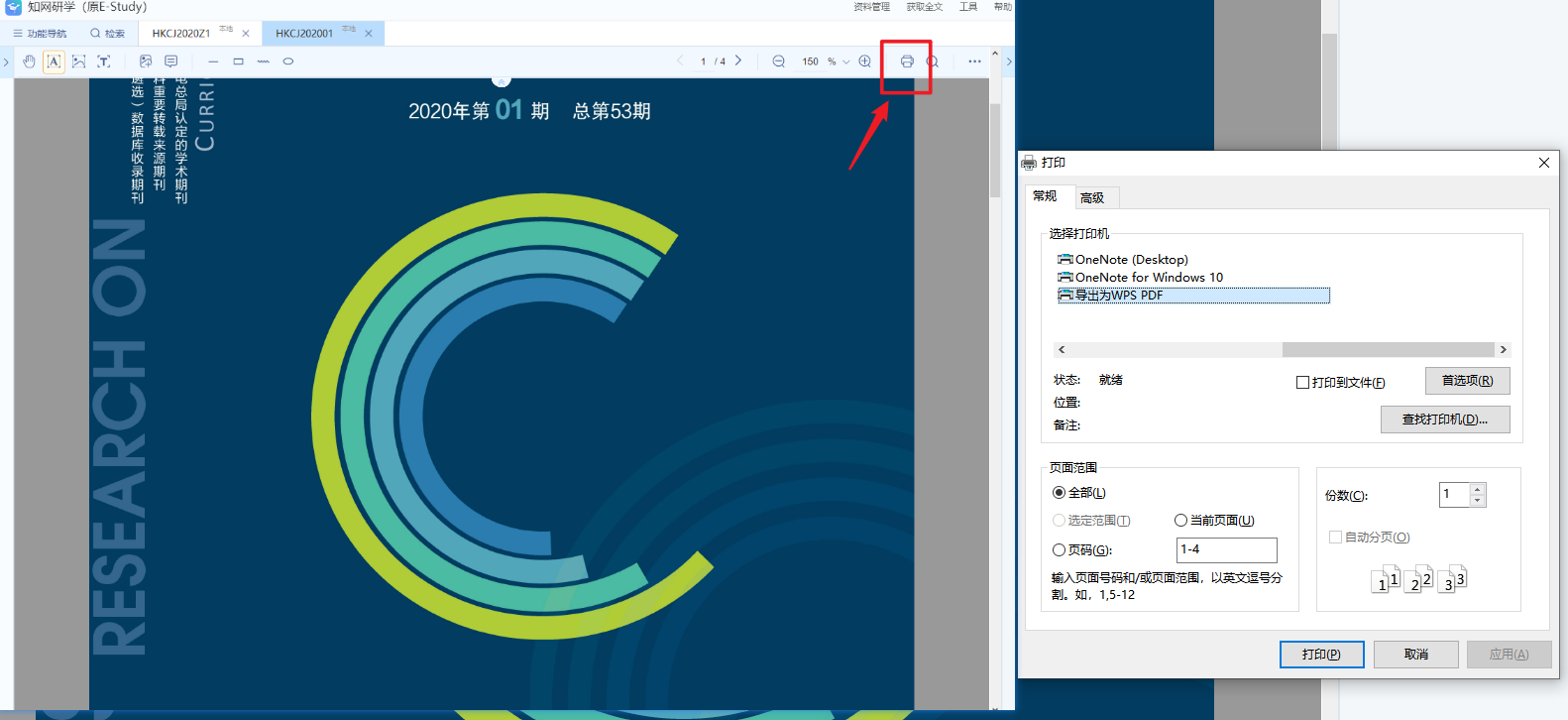Expand the right side panel arrow

[1009, 61]
